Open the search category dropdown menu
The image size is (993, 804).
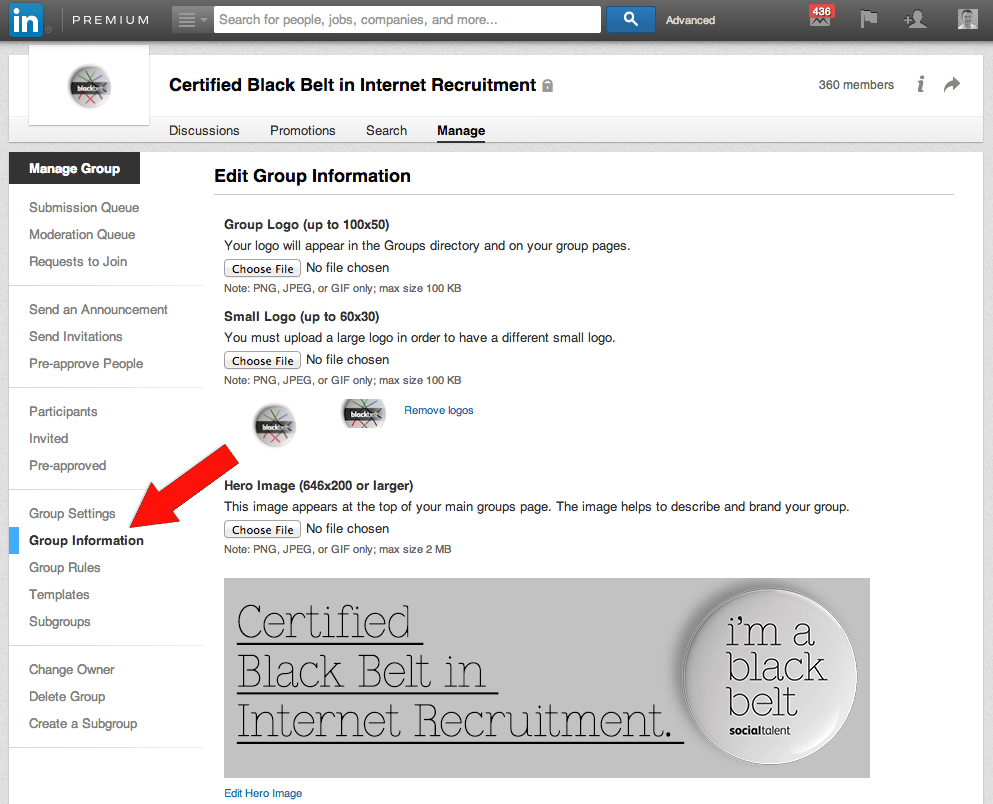(193, 20)
